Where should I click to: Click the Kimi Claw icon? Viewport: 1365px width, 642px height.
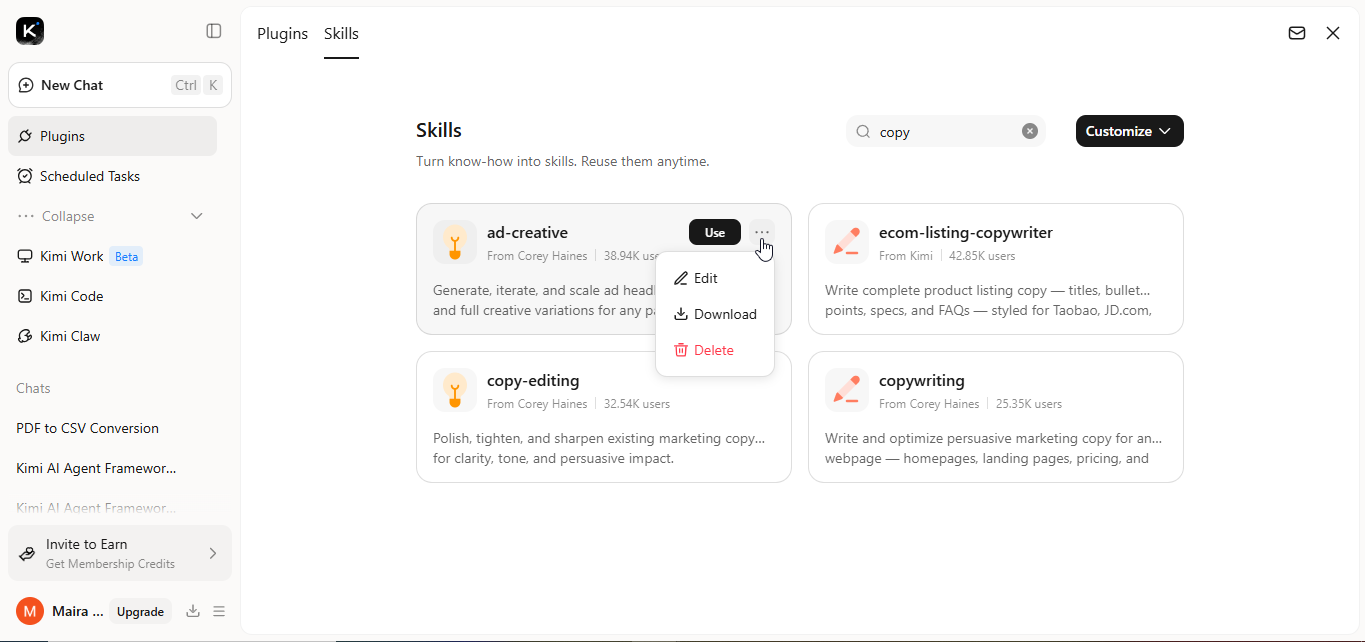point(26,336)
